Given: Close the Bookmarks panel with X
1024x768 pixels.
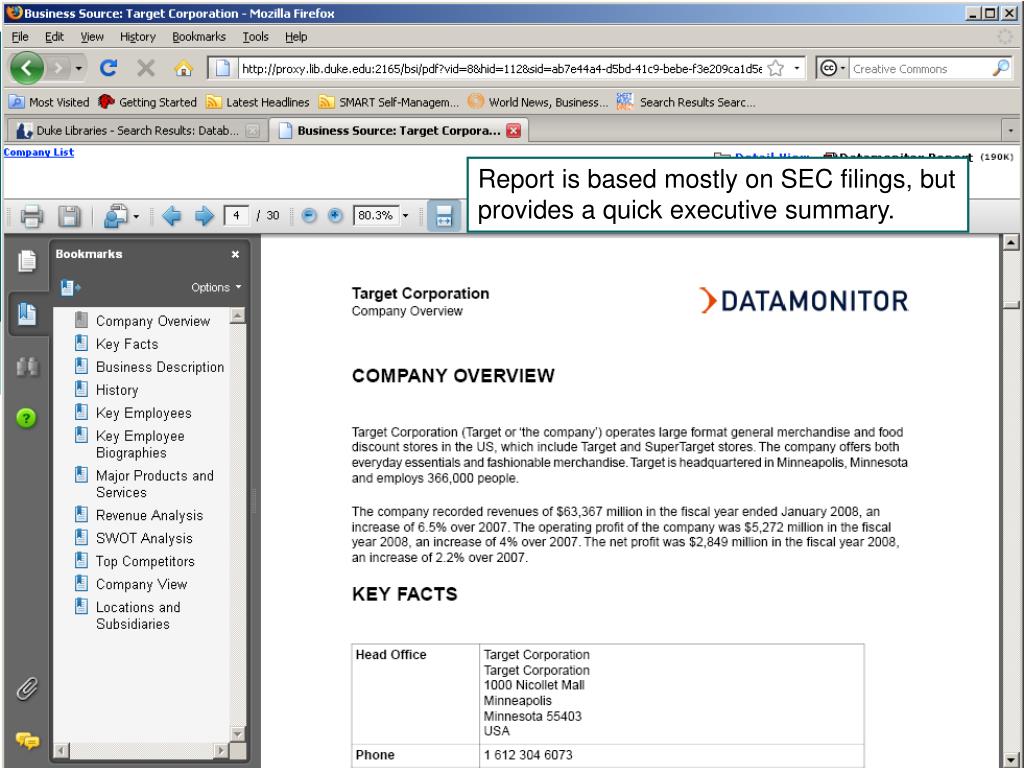Looking at the screenshot, I should (x=235, y=255).
